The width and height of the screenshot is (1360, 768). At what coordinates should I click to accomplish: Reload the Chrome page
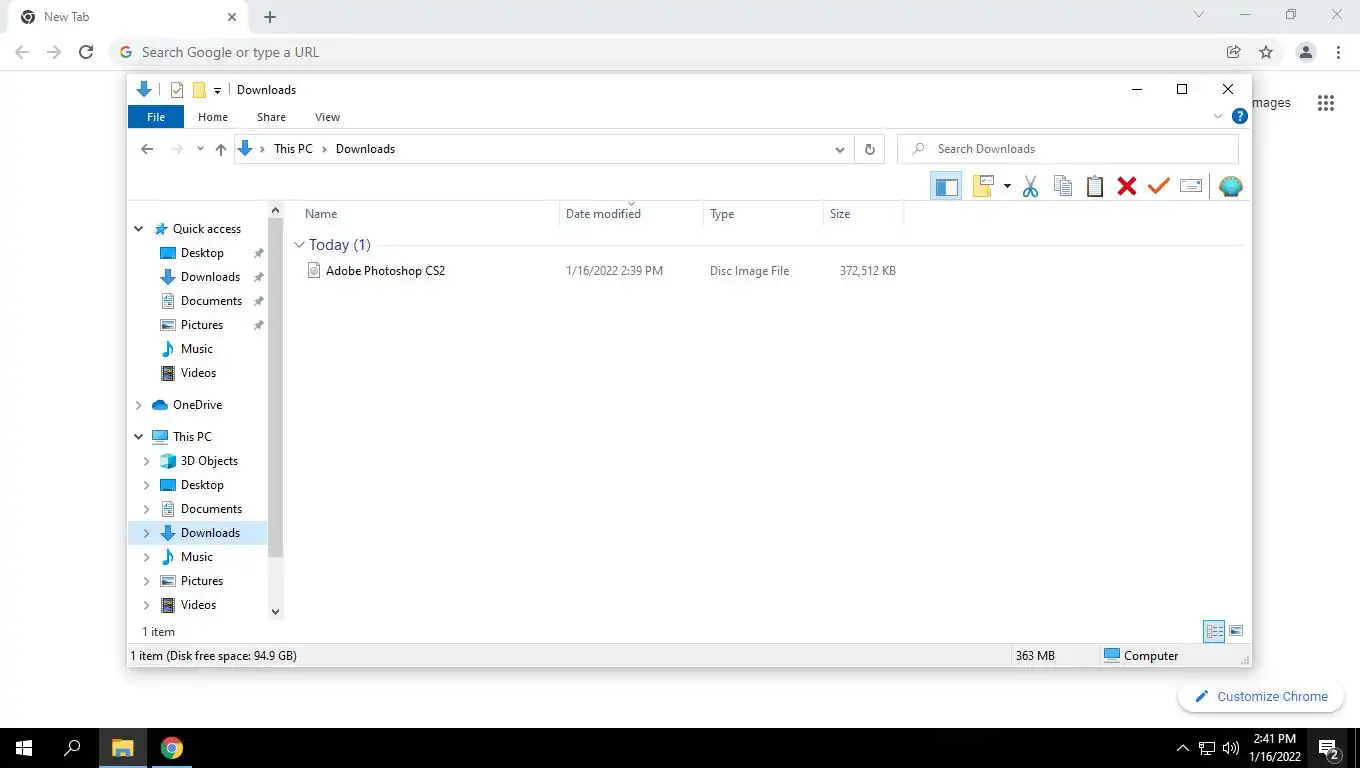click(86, 52)
